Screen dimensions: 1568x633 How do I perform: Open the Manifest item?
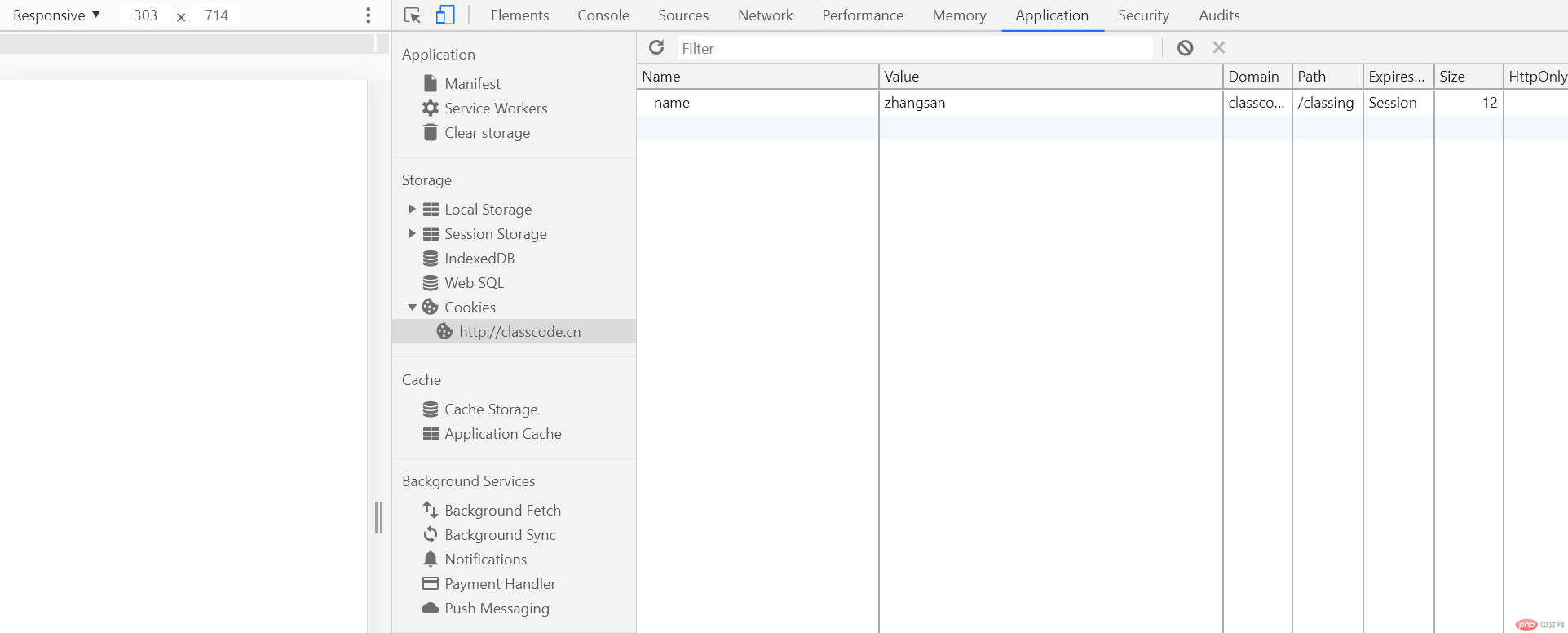[x=472, y=84]
